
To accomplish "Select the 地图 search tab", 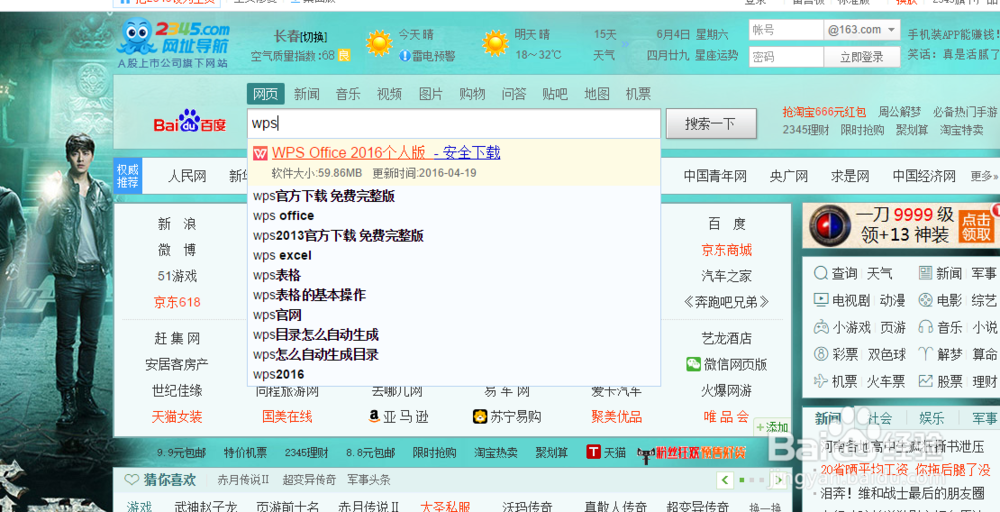I will tap(597, 94).
